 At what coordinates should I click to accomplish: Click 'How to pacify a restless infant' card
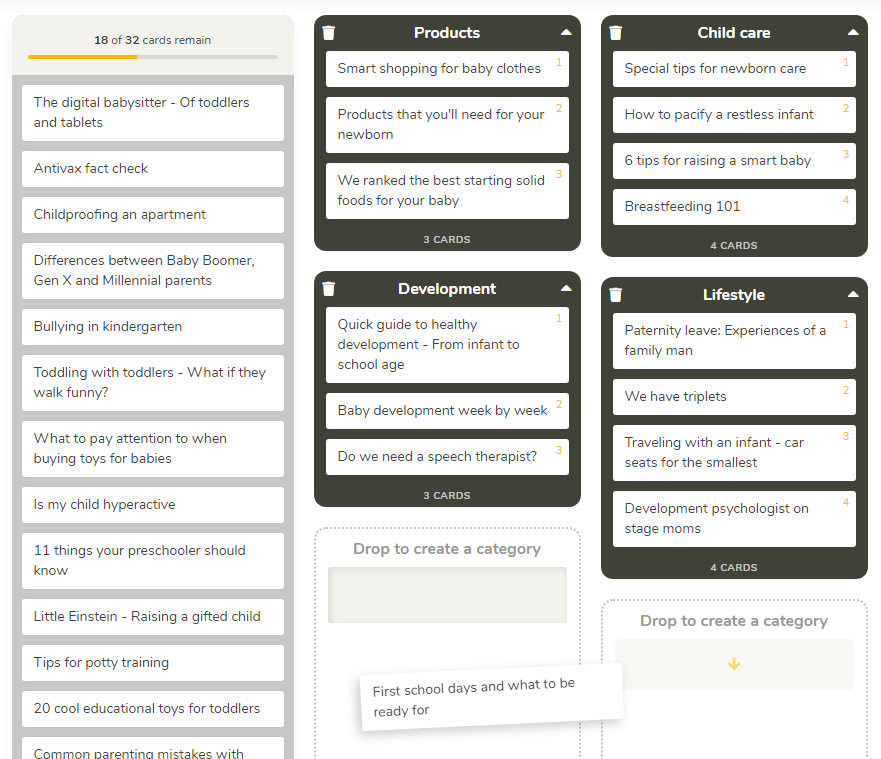734,115
